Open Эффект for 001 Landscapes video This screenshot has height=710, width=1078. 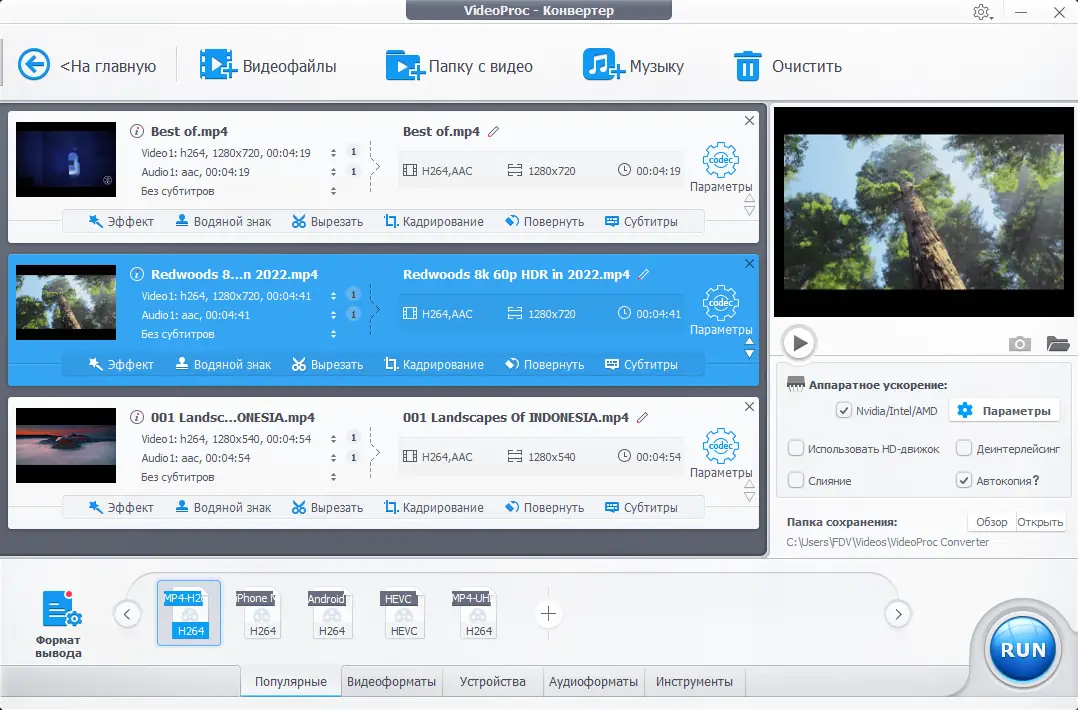121,507
